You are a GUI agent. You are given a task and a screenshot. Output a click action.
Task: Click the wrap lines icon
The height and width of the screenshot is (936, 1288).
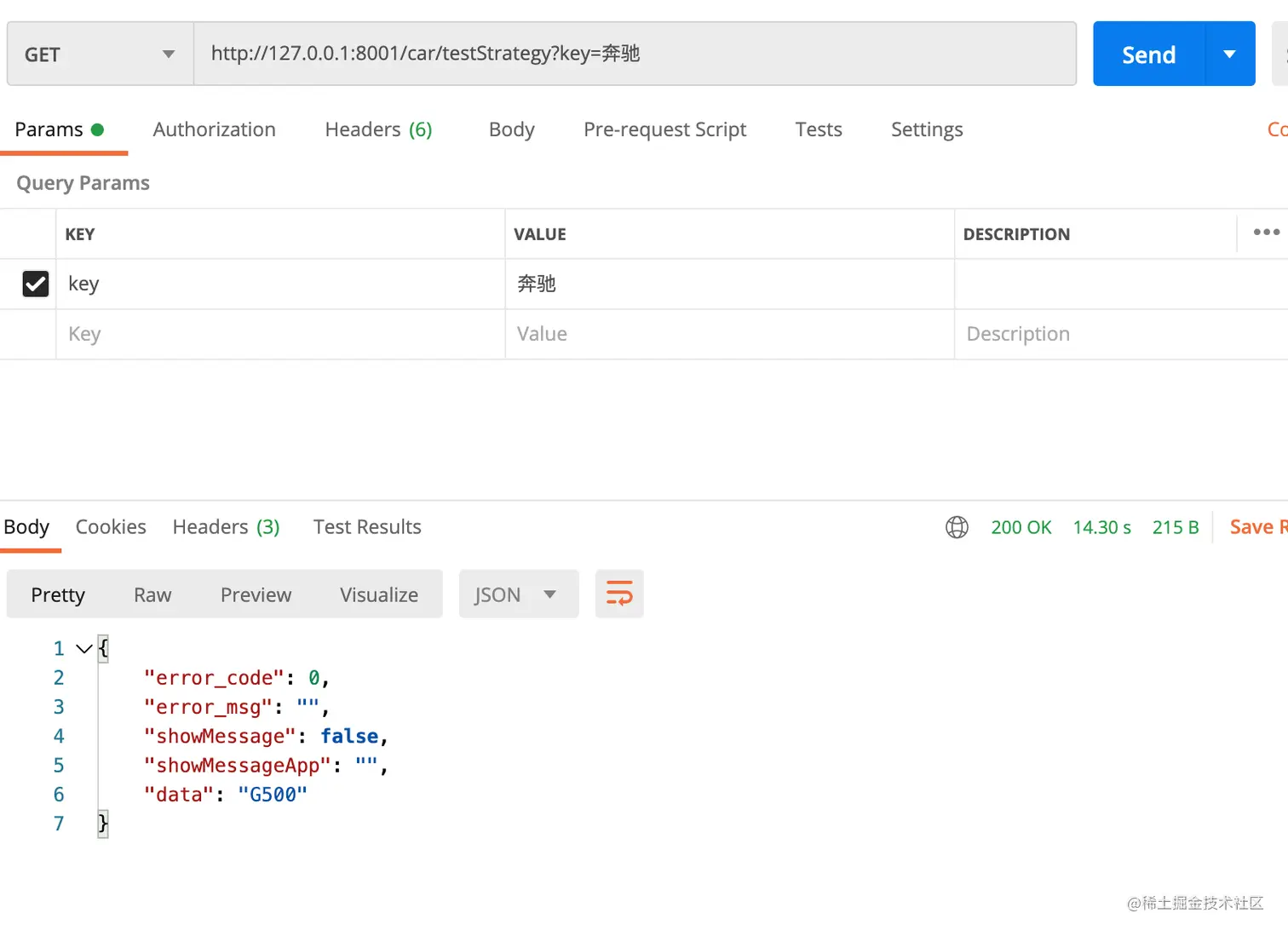[x=619, y=594]
